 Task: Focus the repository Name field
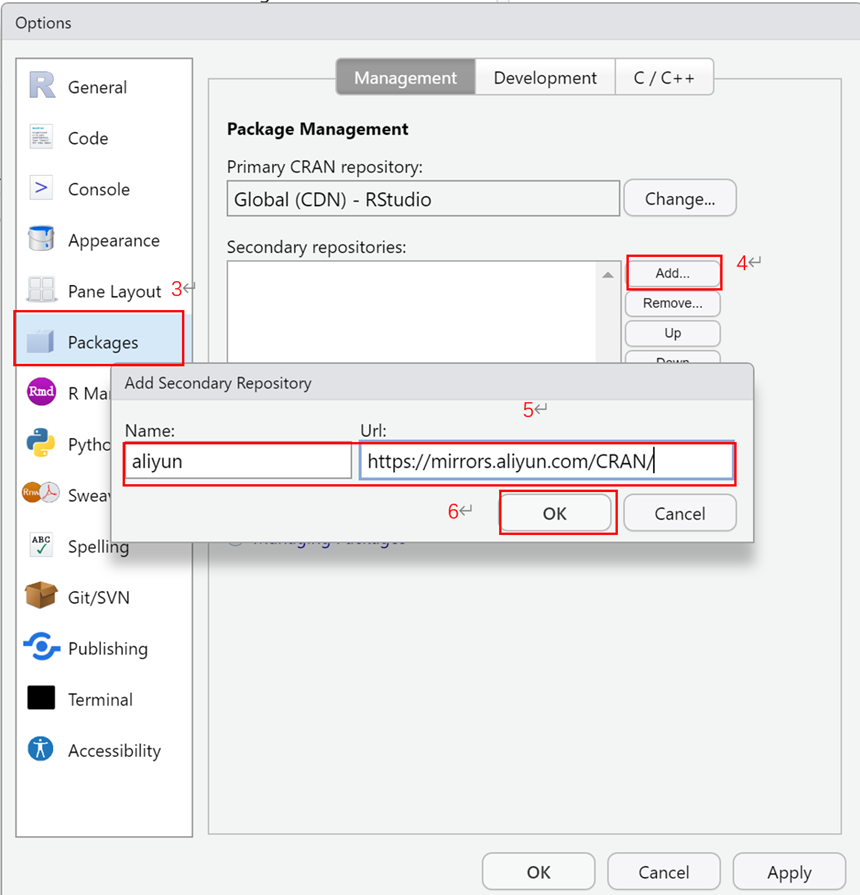[238, 461]
